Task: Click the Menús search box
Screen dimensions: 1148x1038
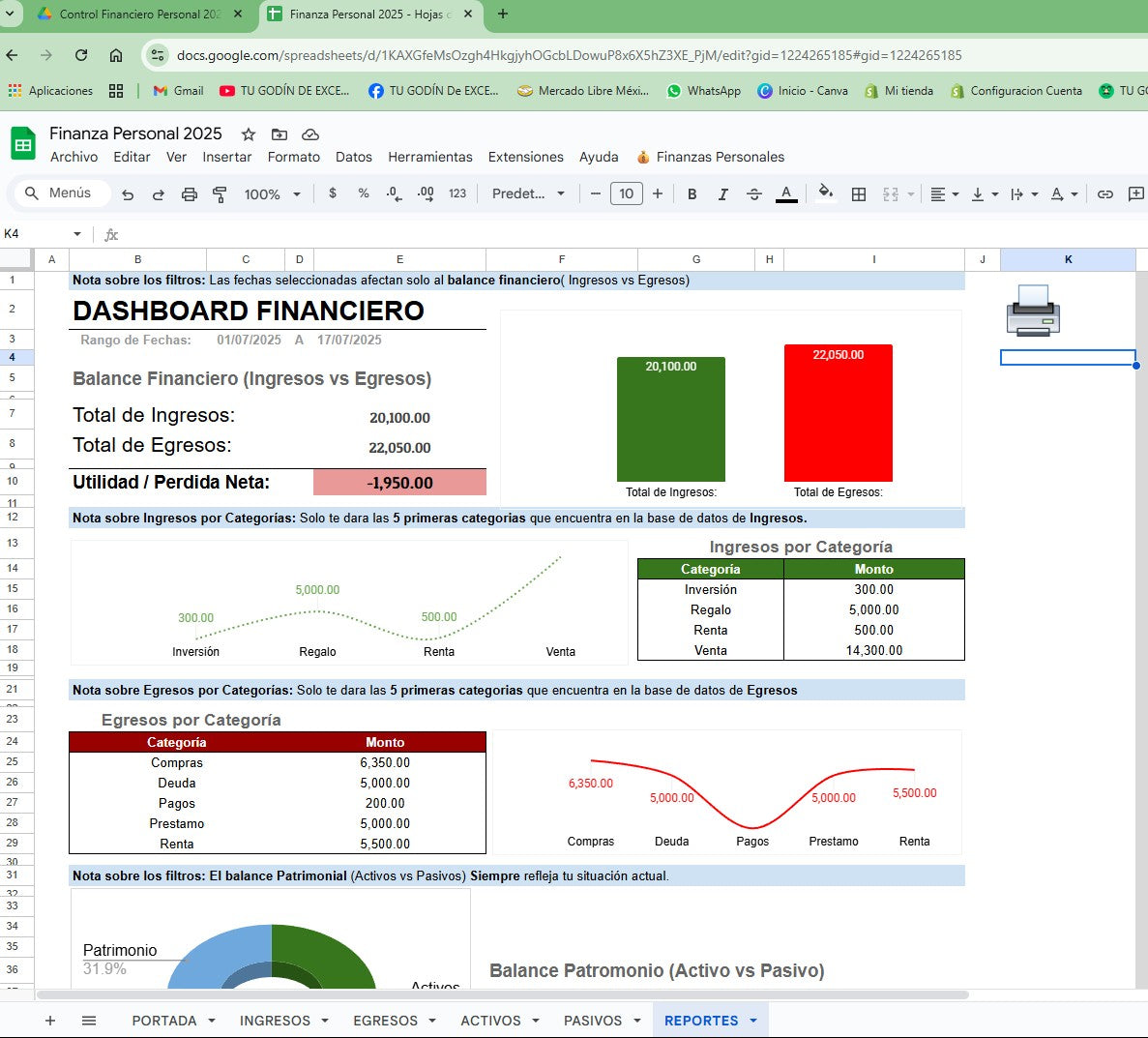Action: (x=62, y=193)
